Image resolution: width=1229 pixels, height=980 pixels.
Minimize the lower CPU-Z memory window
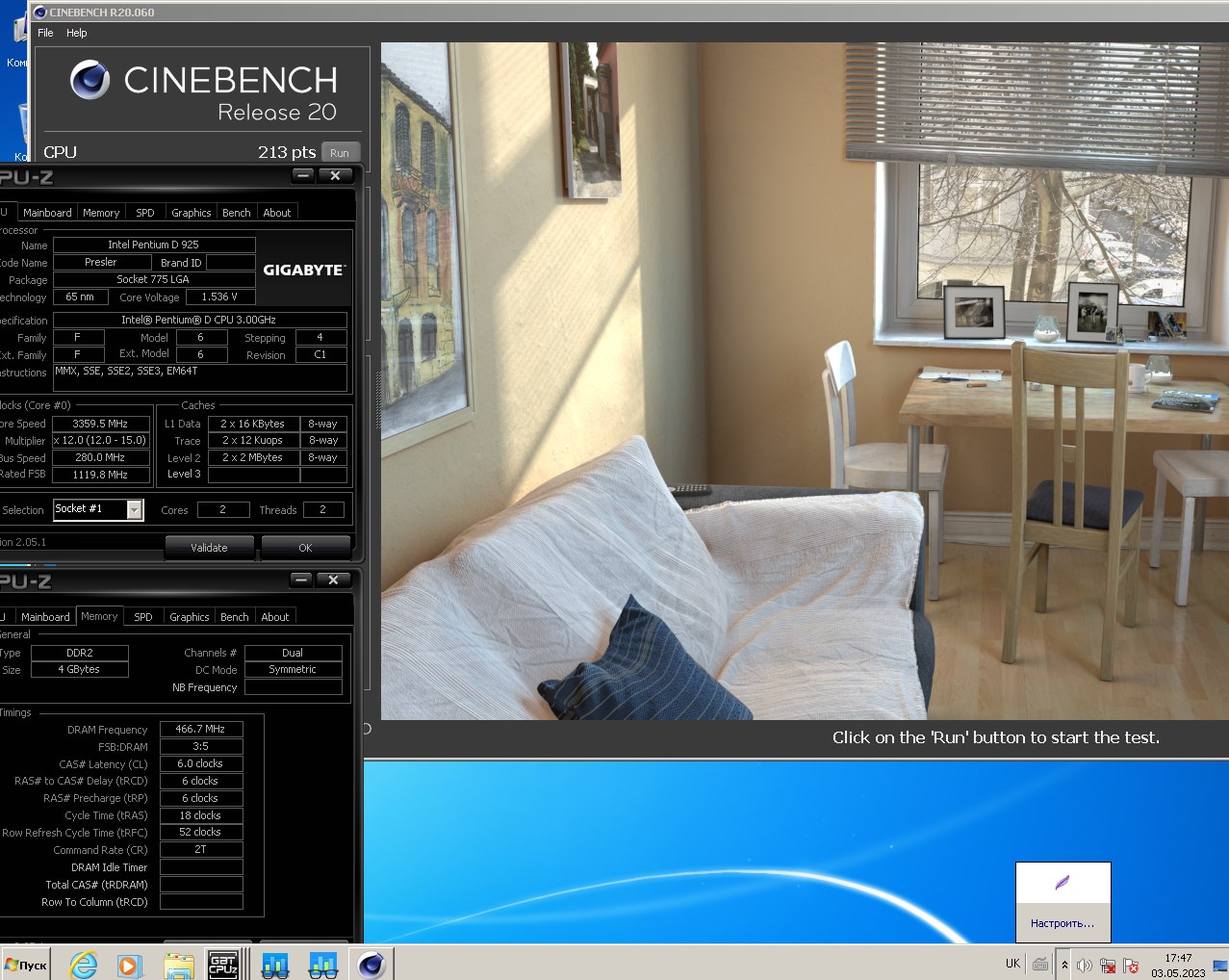pyautogui.click(x=301, y=580)
